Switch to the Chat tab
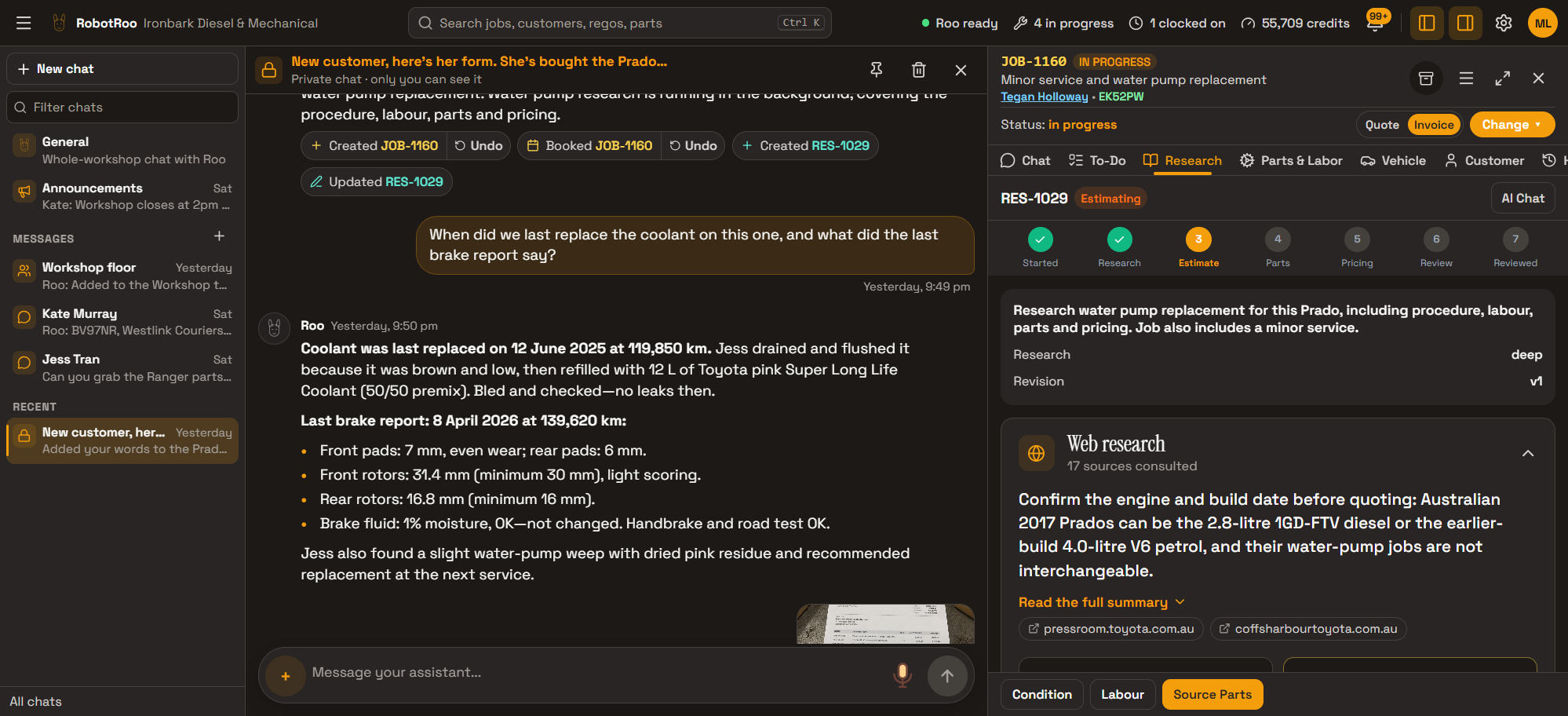This screenshot has width=1568, height=716. click(x=1025, y=160)
